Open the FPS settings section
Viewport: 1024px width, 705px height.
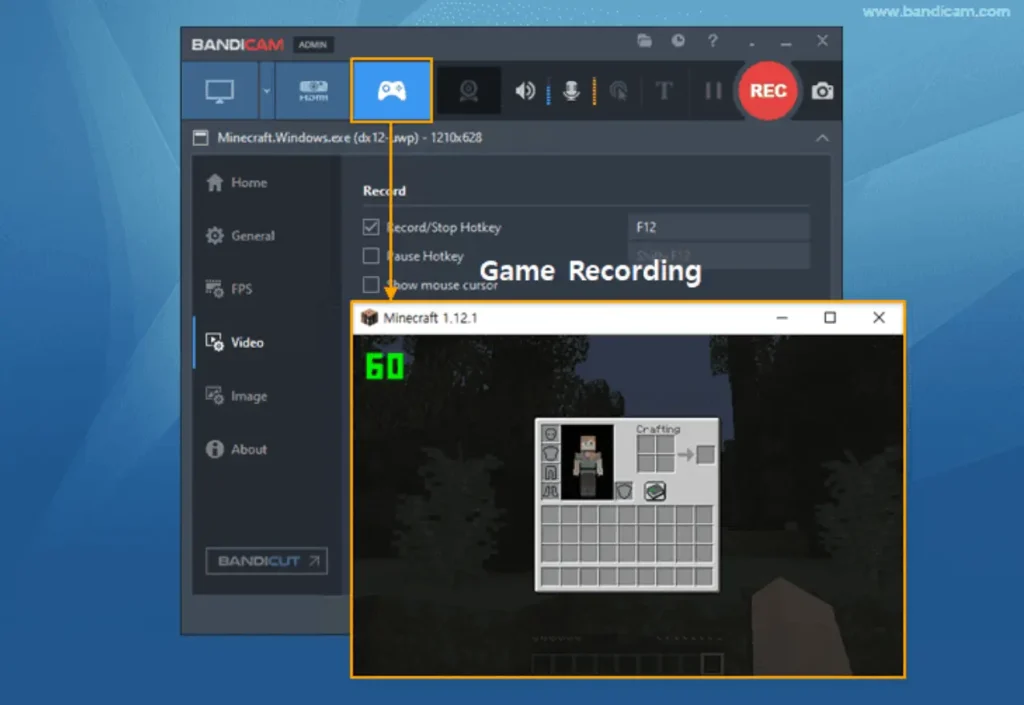point(229,289)
